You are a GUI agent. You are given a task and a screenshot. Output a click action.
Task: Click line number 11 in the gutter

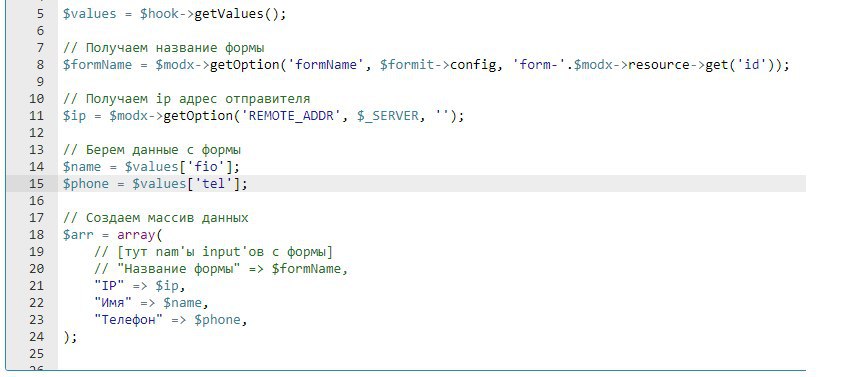[36, 116]
